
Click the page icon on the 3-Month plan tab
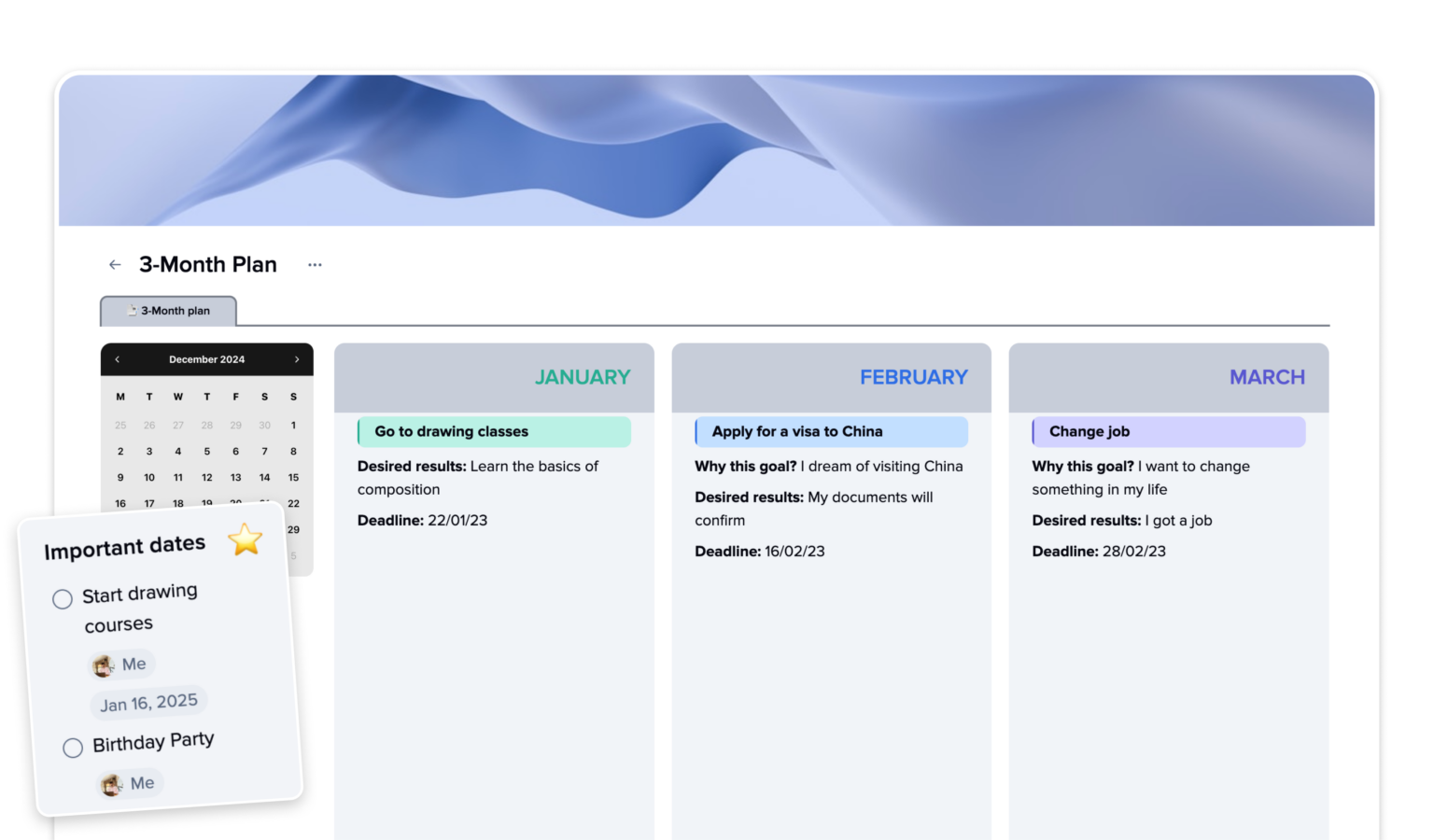[x=132, y=311]
